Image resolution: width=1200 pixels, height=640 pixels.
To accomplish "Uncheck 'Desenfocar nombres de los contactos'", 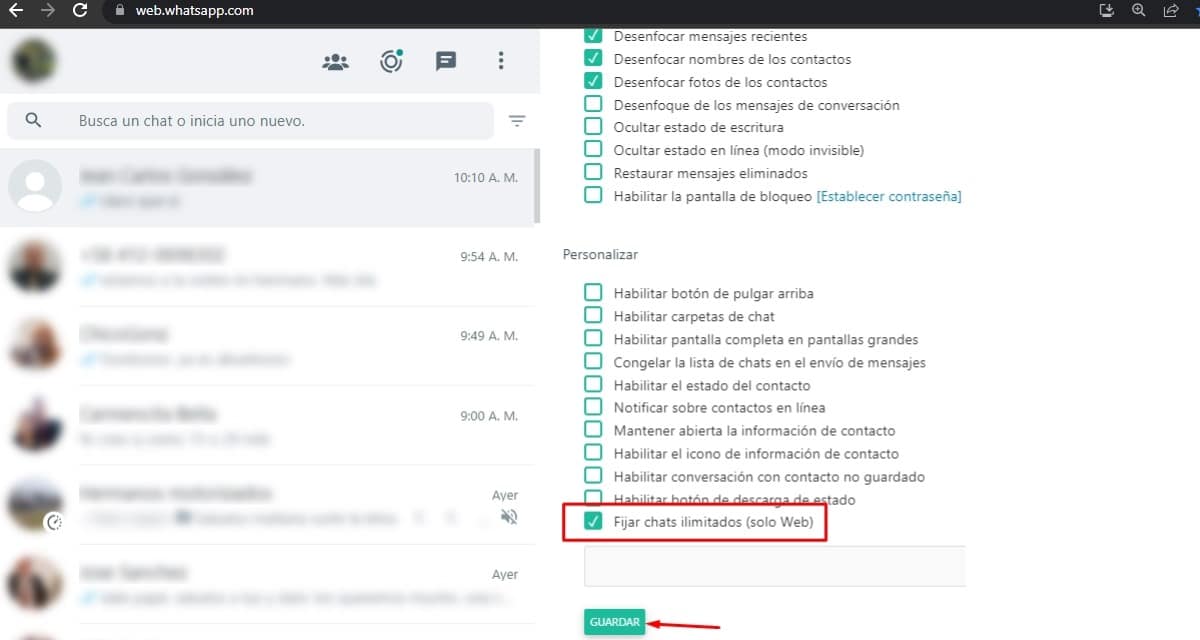I will 593,58.
